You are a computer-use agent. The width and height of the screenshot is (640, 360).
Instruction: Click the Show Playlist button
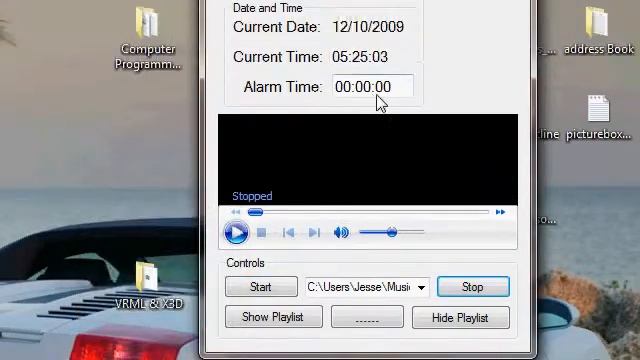pos(273,317)
